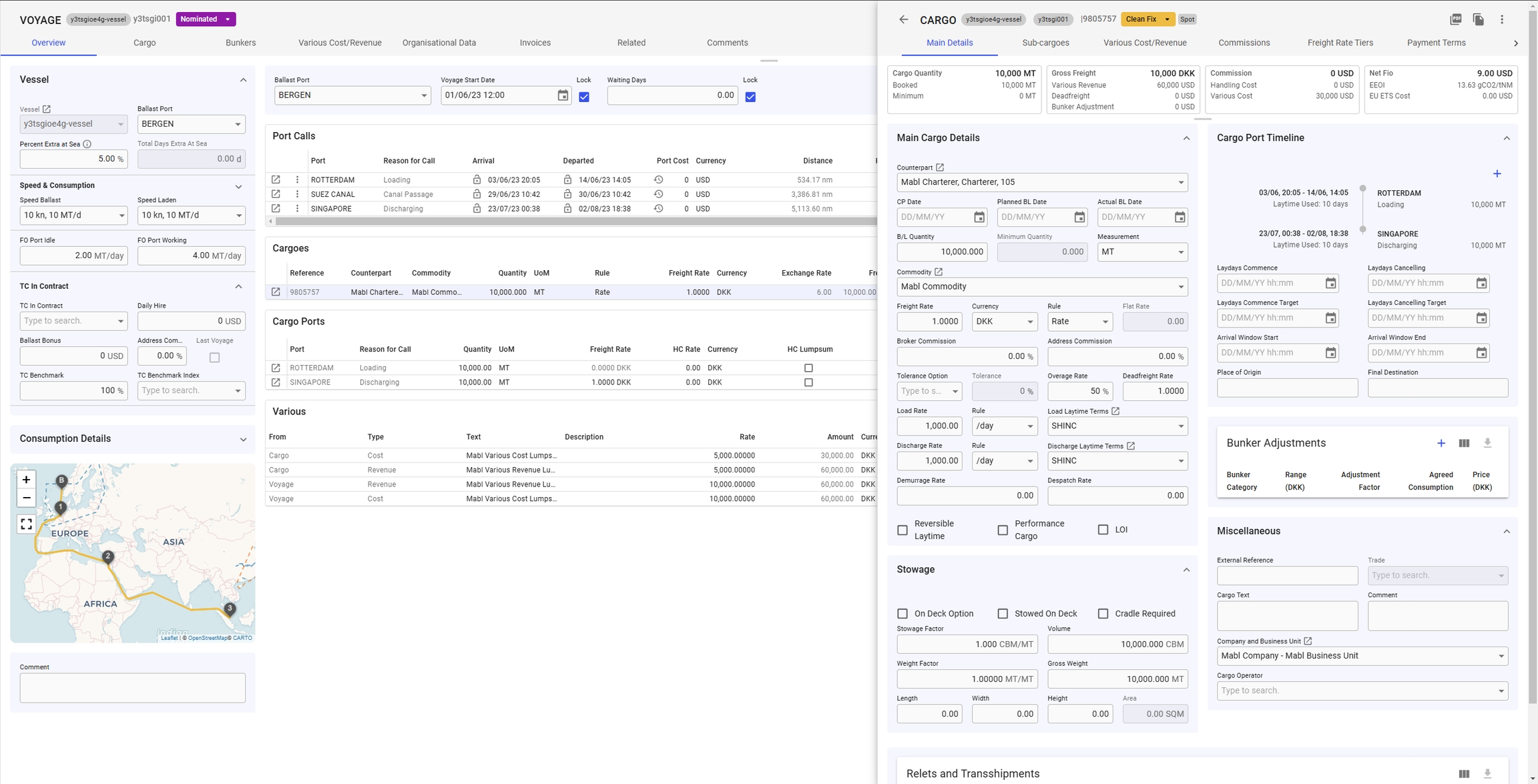Collapse the Main Cargo Details section
The width and height of the screenshot is (1538, 784).
1186,138
